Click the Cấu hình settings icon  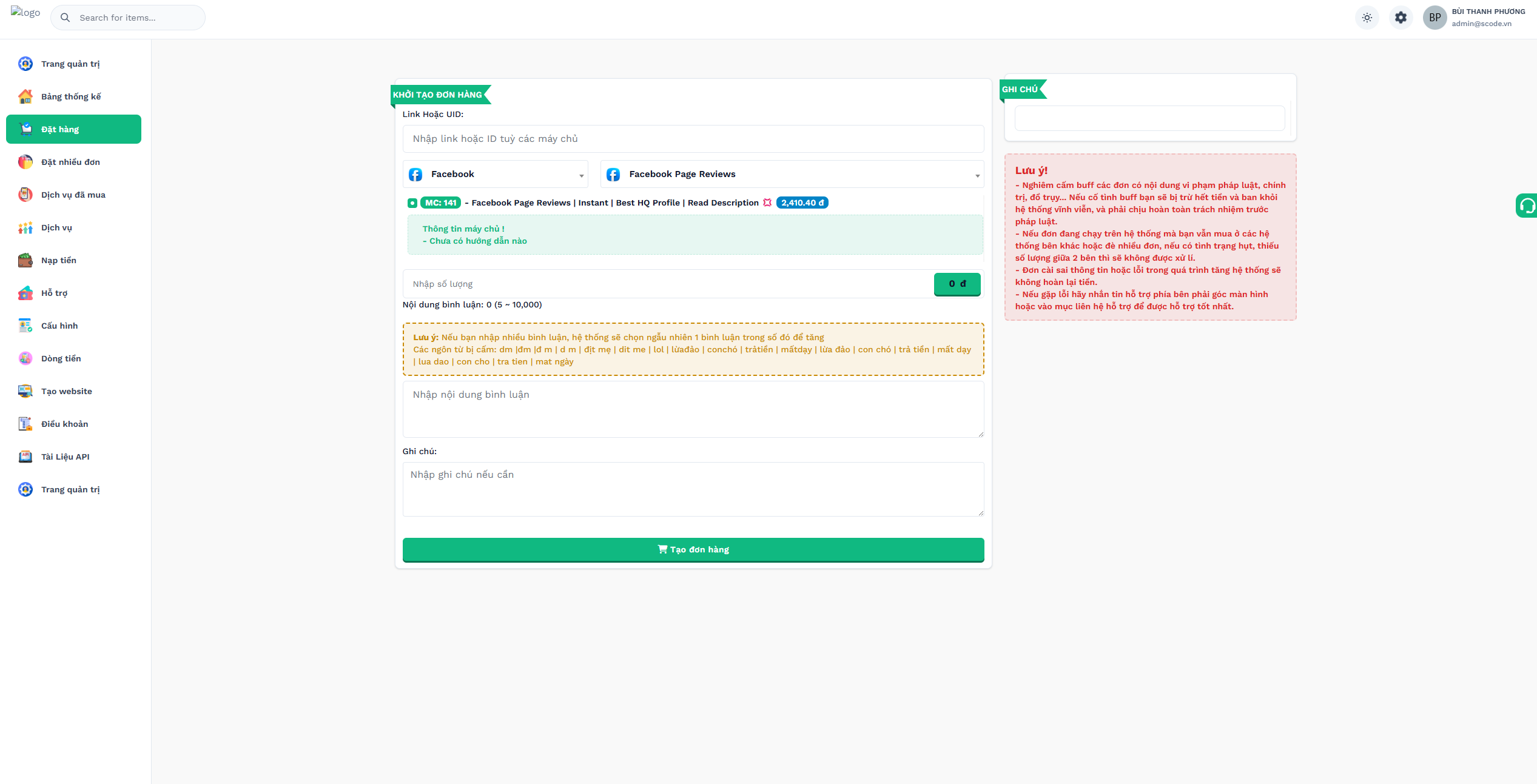click(25, 326)
